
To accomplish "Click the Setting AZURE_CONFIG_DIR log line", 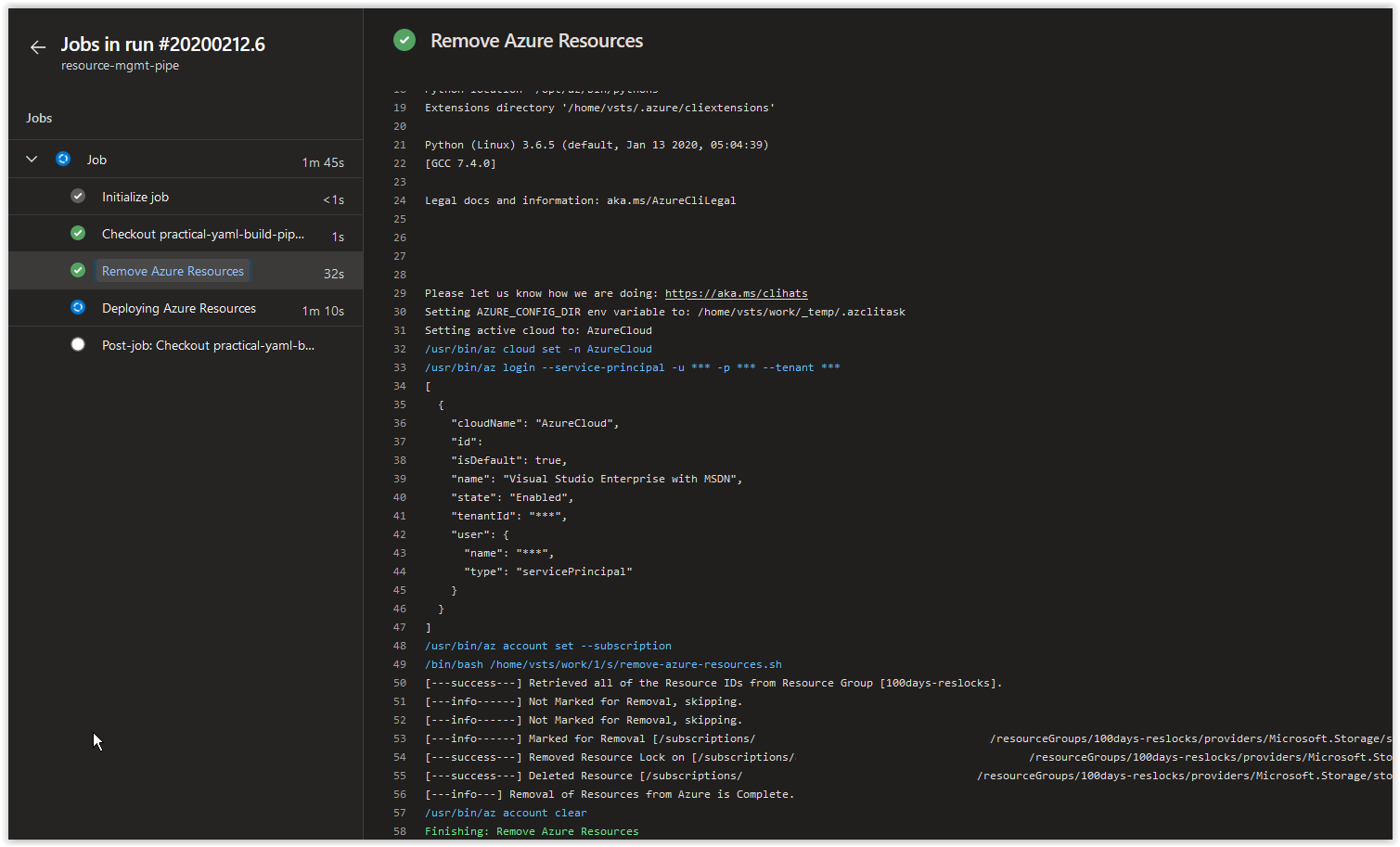I will click(x=665, y=312).
